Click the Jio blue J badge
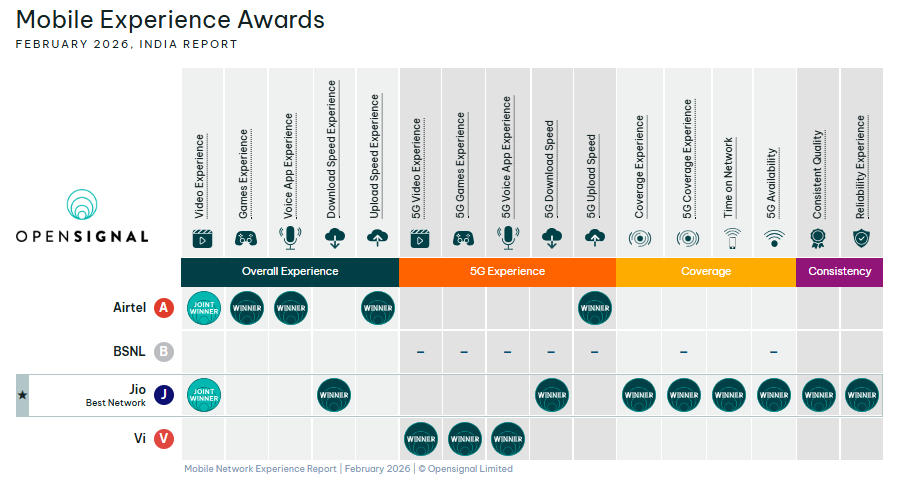The height and width of the screenshot is (486, 906). click(x=164, y=395)
